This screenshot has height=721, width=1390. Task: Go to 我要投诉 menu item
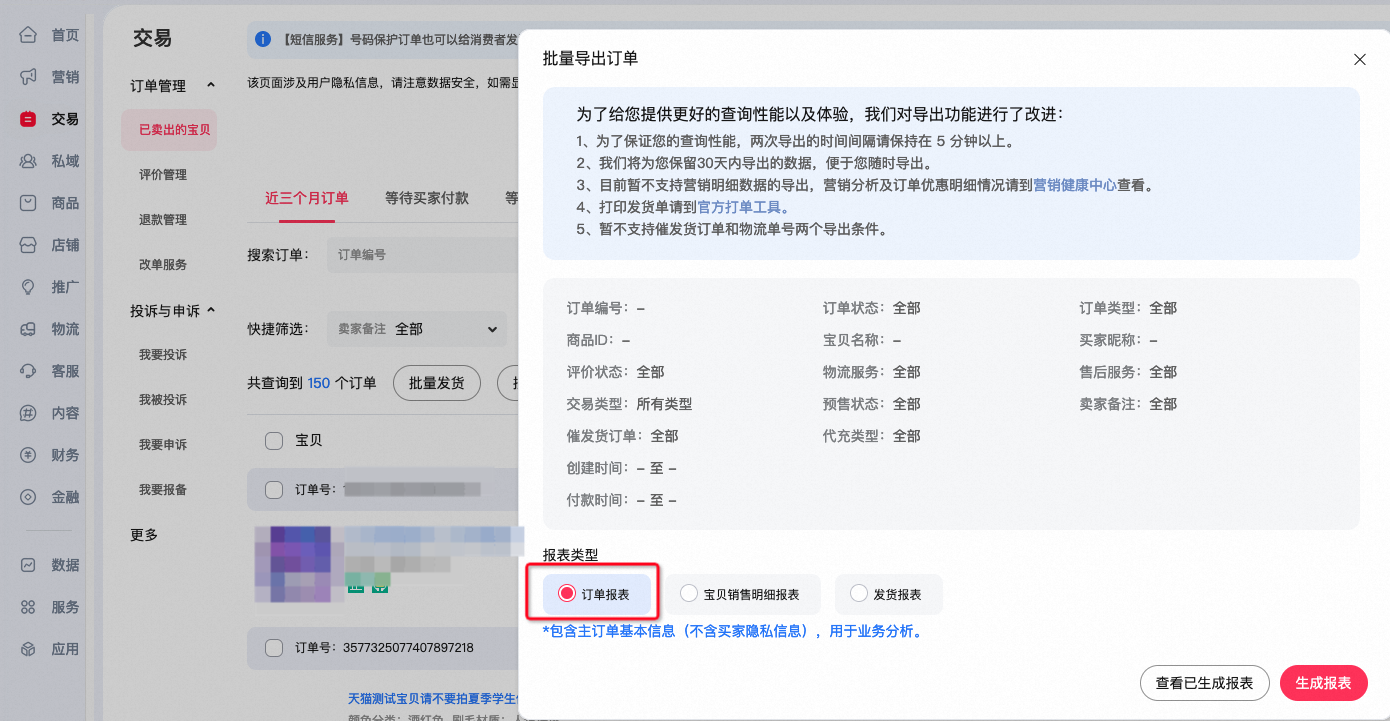(163, 355)
